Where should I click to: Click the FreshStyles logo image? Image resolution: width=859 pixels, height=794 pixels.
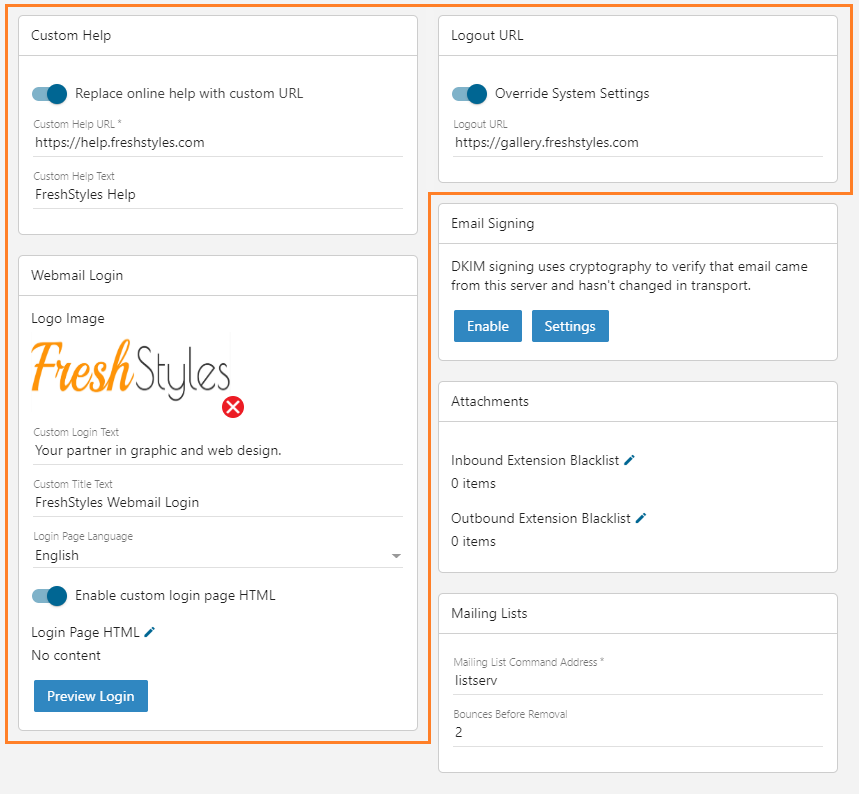130,368
